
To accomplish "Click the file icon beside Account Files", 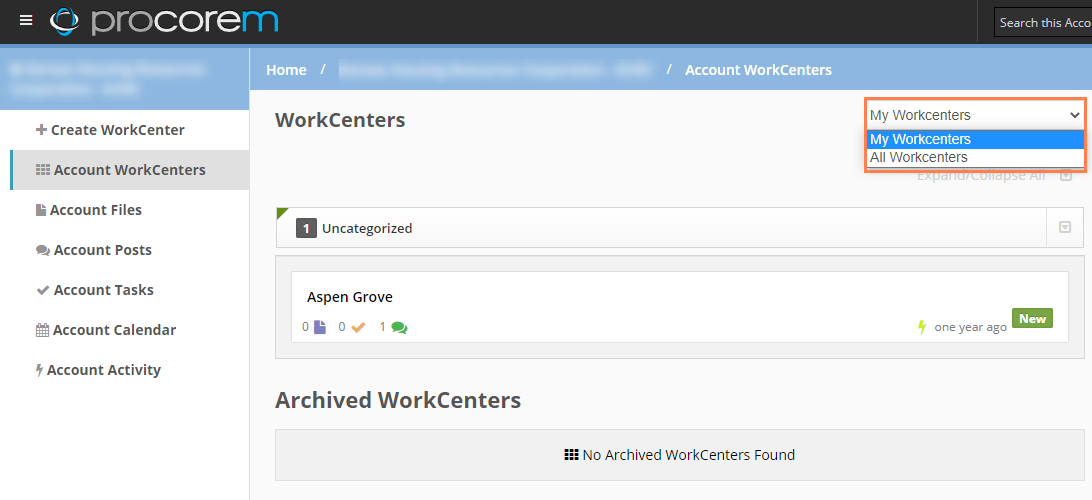I will pos(40,210).
